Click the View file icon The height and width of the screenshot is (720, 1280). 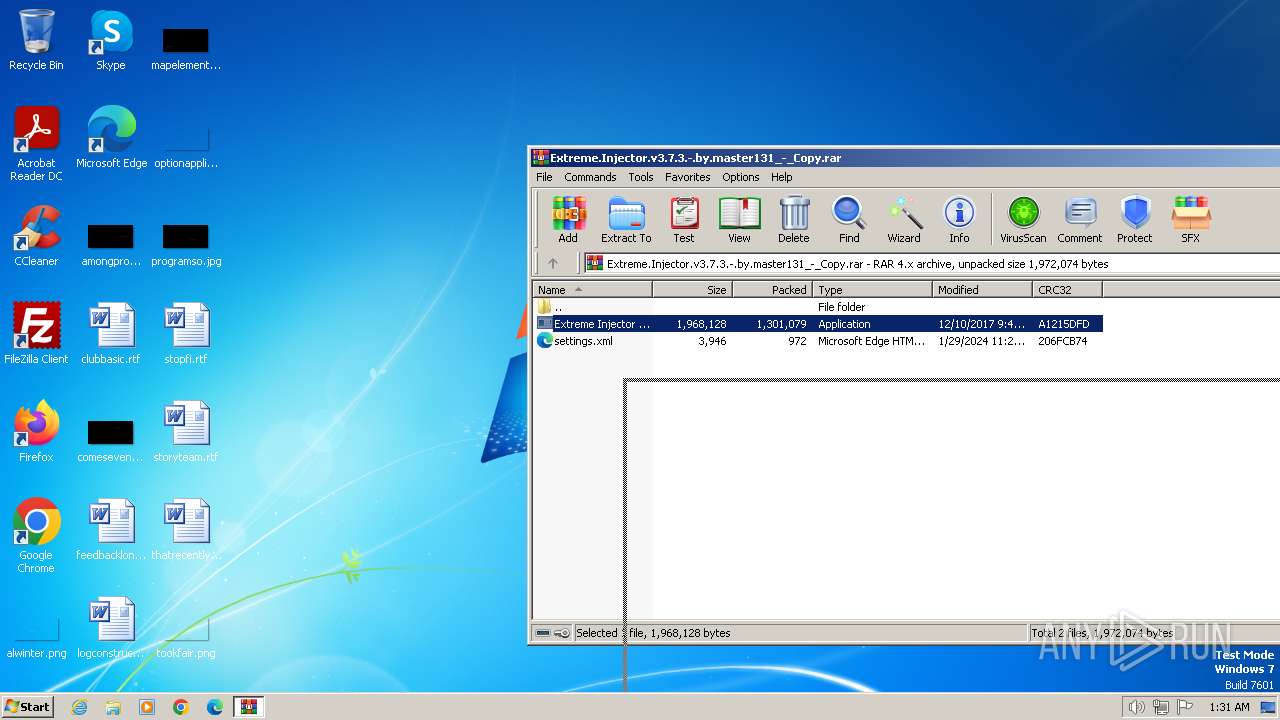coord(739,220)
